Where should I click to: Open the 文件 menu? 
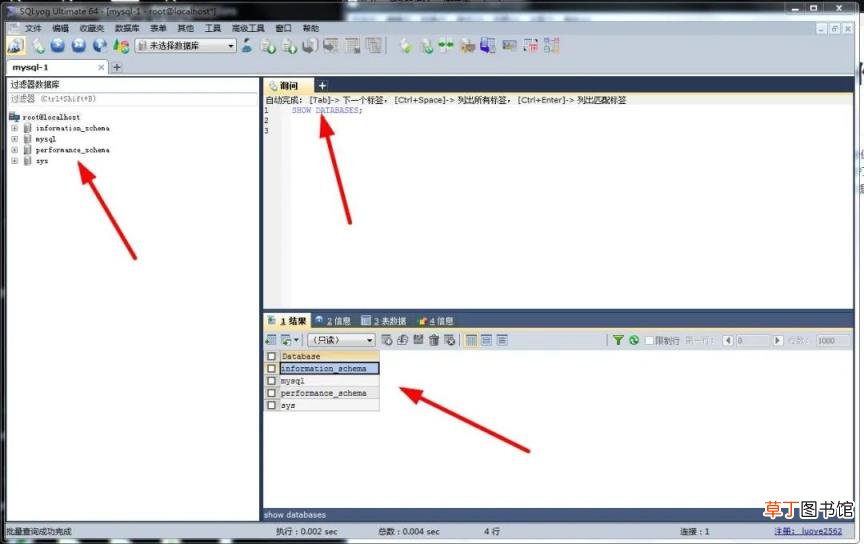click(33, 28)
